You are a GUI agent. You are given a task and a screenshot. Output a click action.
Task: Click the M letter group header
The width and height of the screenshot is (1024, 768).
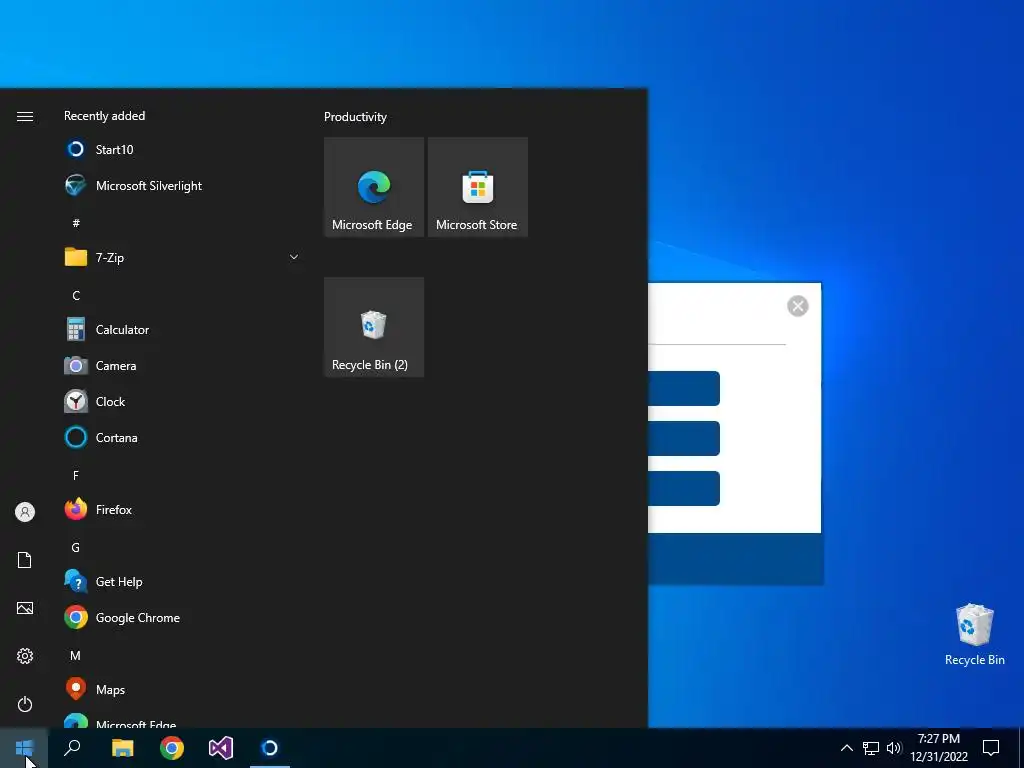tap(76, 655)
